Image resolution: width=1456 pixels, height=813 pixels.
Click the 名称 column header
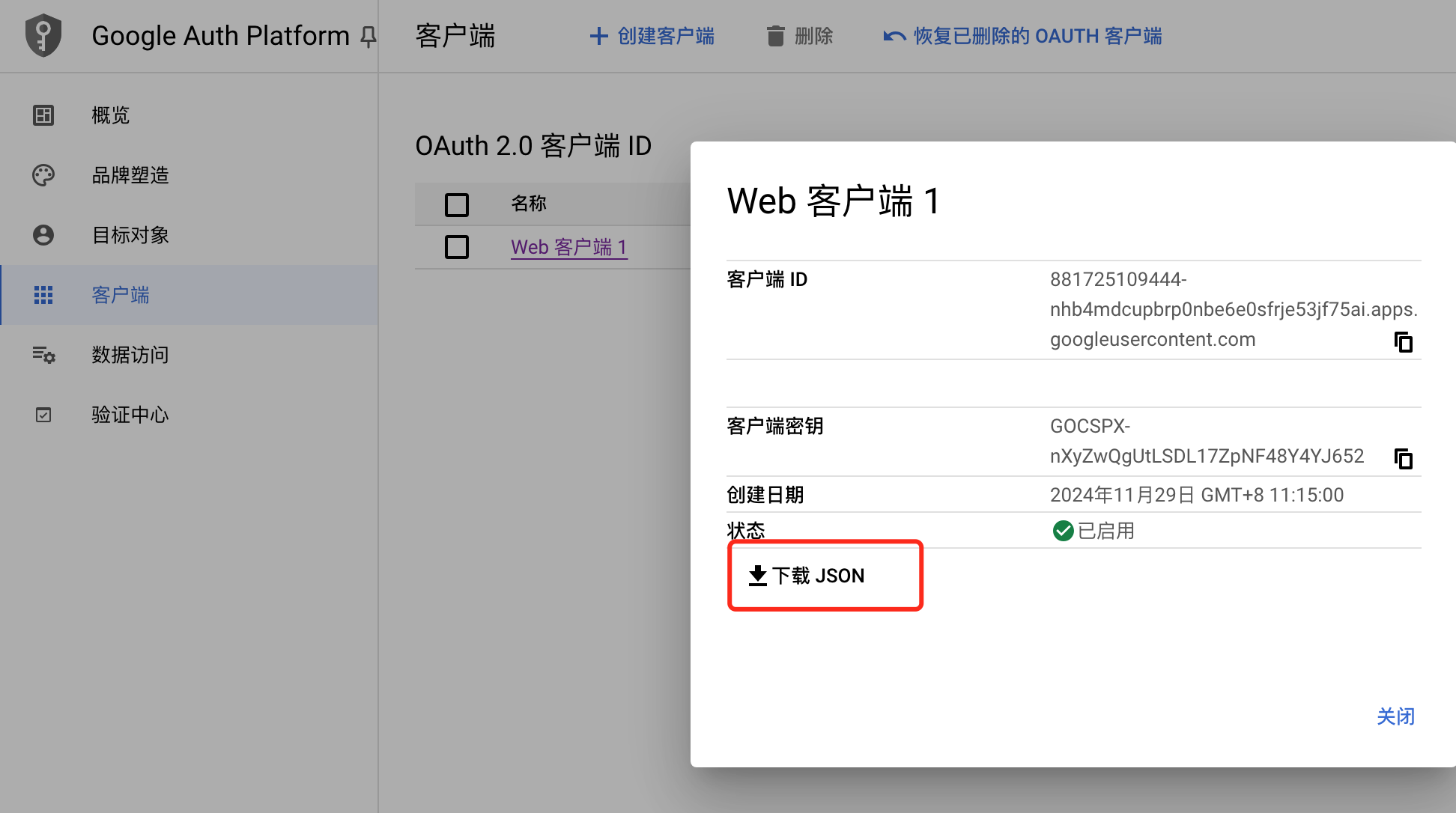pyautogui.click(x=529, y=204)
